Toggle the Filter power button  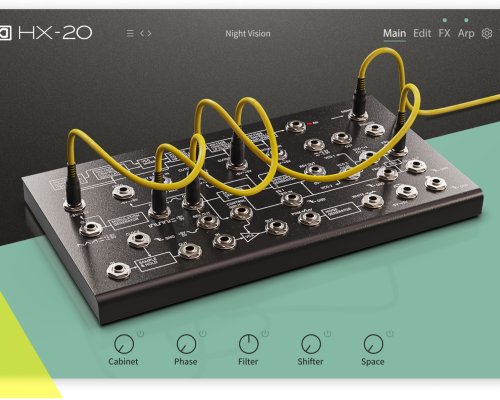[265, 333]
